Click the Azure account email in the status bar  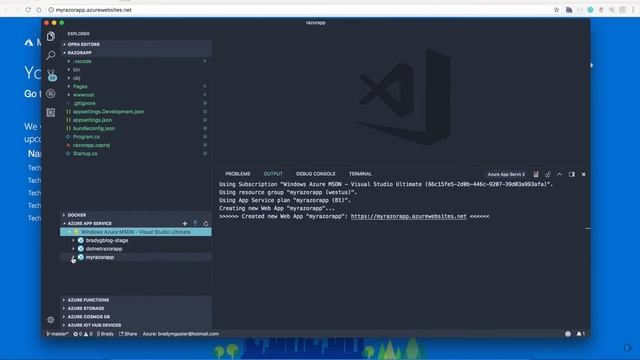(181, 334)
